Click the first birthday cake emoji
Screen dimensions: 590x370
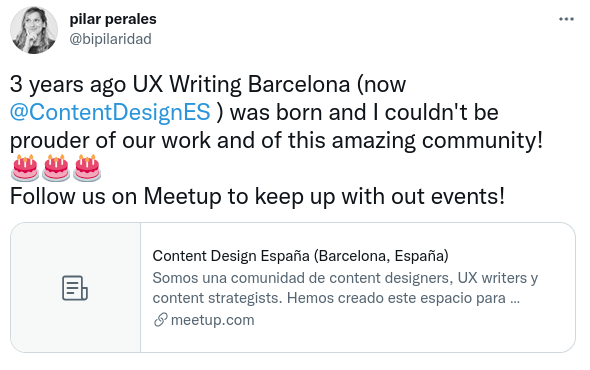tap(25, 168)
